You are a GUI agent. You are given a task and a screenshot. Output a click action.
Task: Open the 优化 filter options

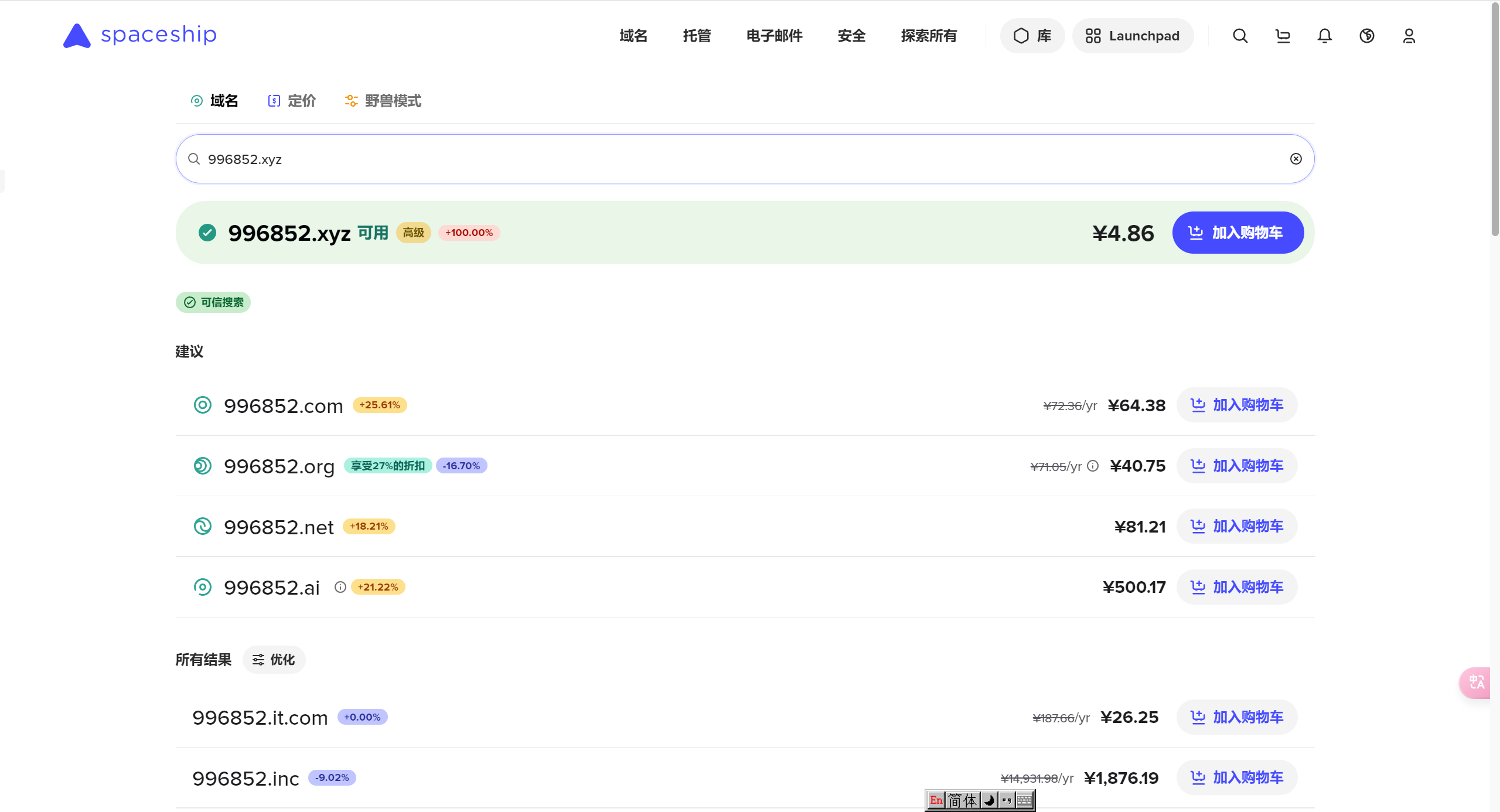[274, 660]
